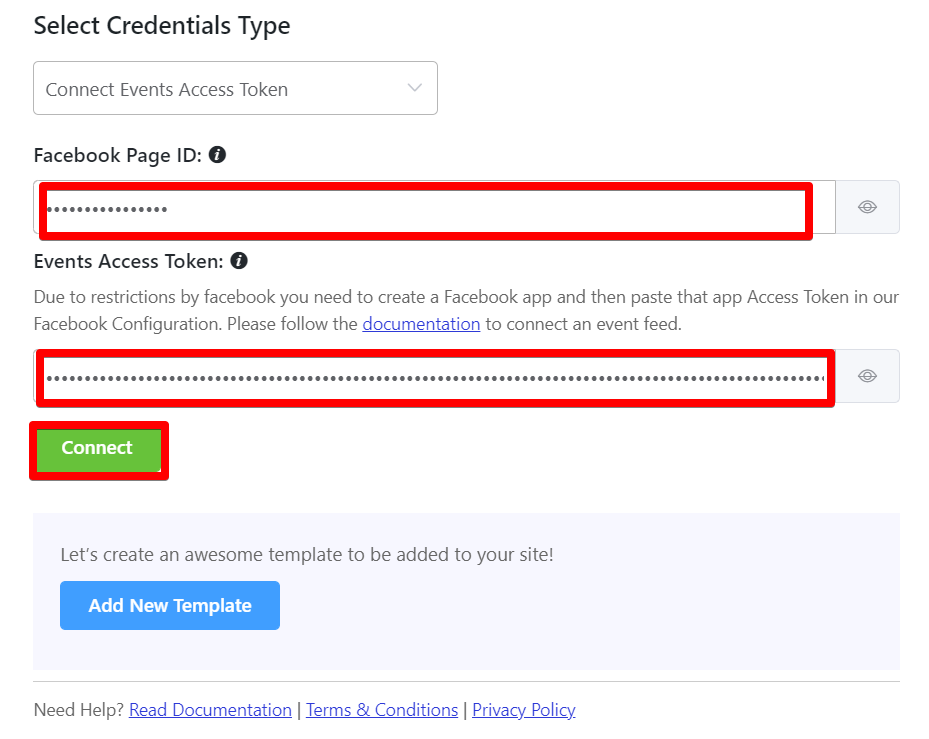
Task: Open the Privacy Policy link
Action: coord(524,709)
